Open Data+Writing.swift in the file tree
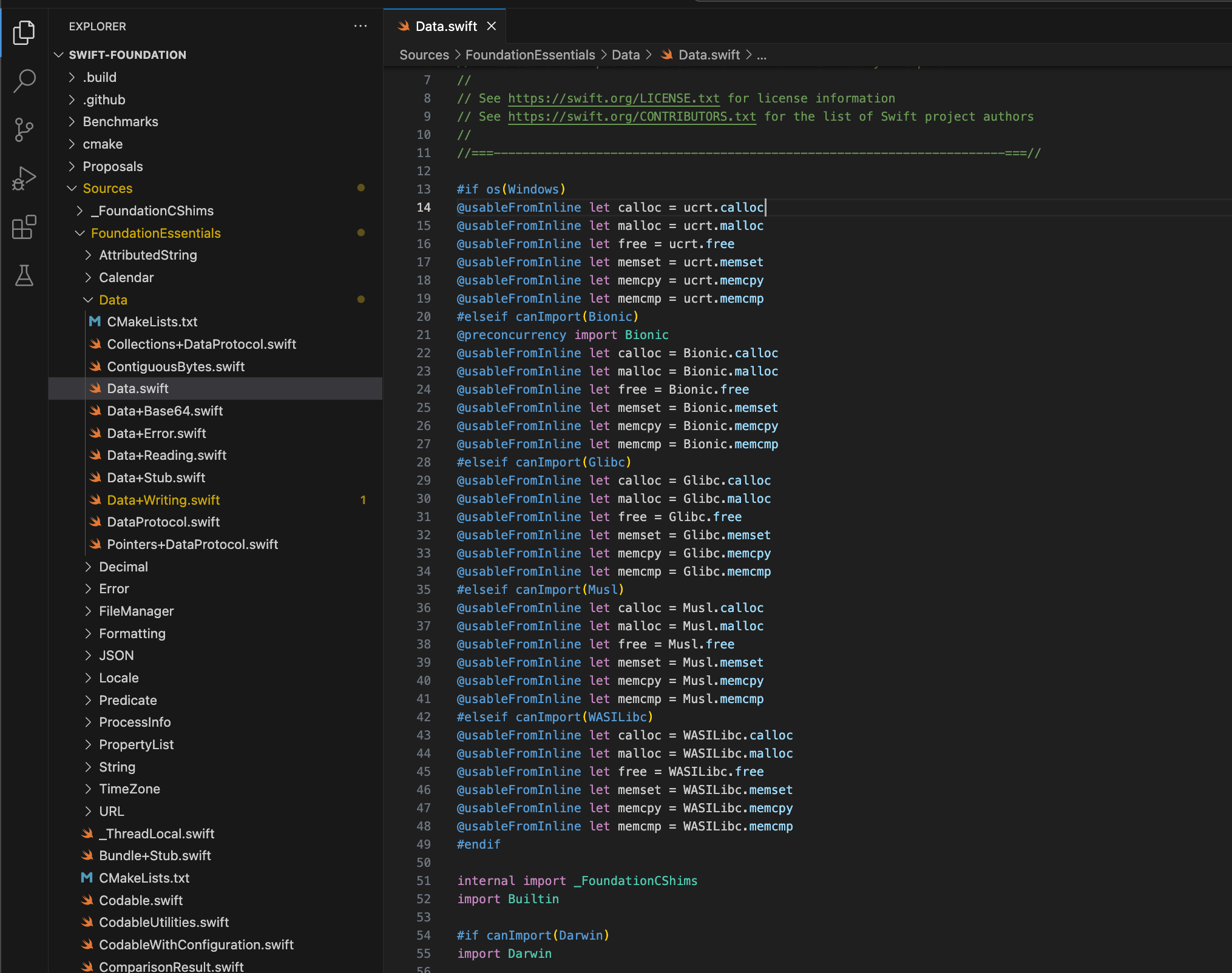The height and width of the screenshot is (973, 1232). click(163, 500)
